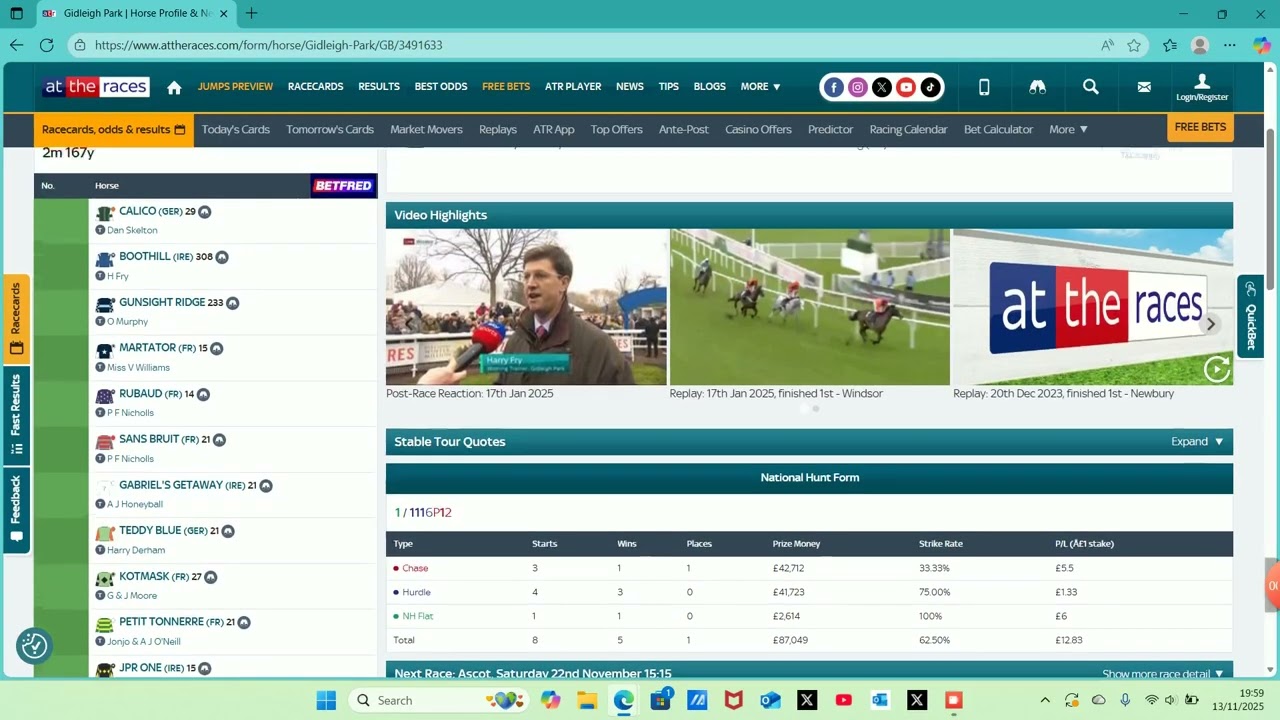Open the Feedback side tab
Screen dimensions: 1280x720
16,510
